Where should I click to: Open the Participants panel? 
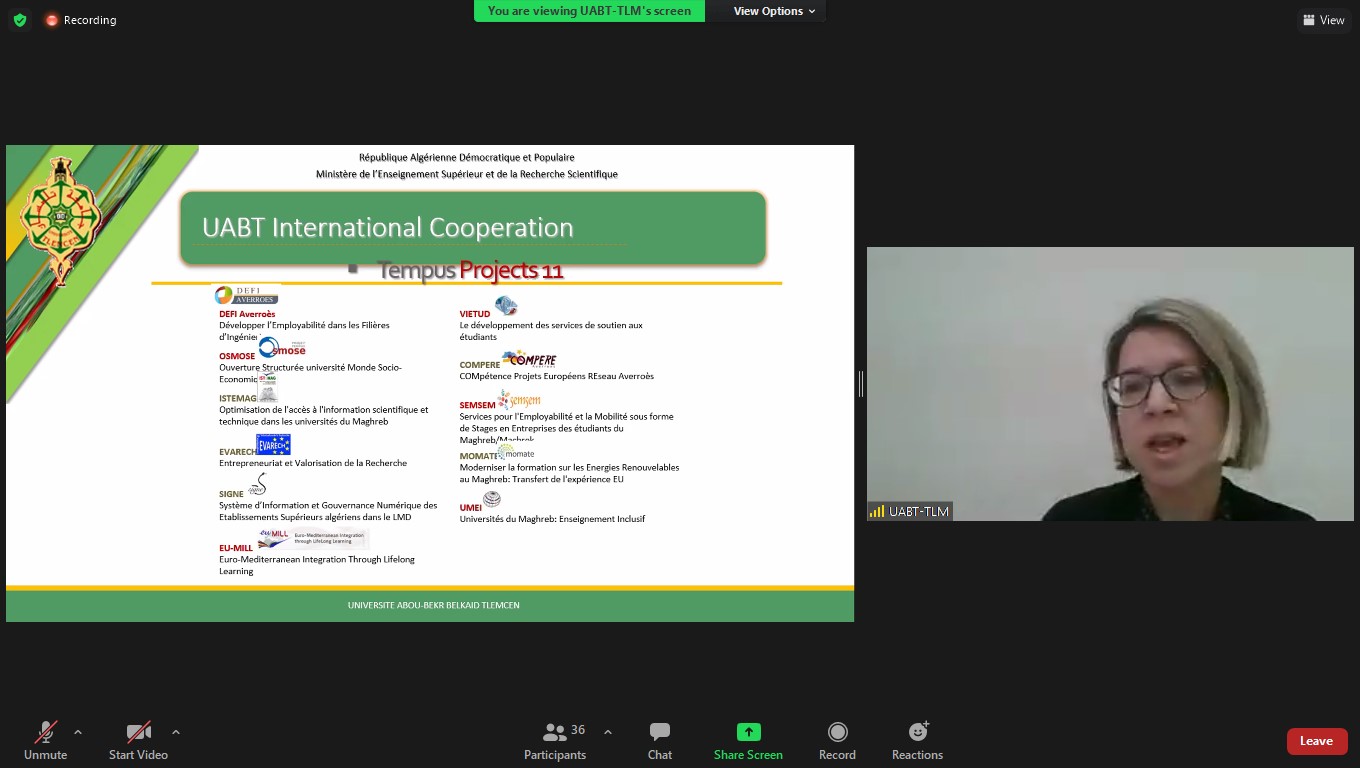555,741
